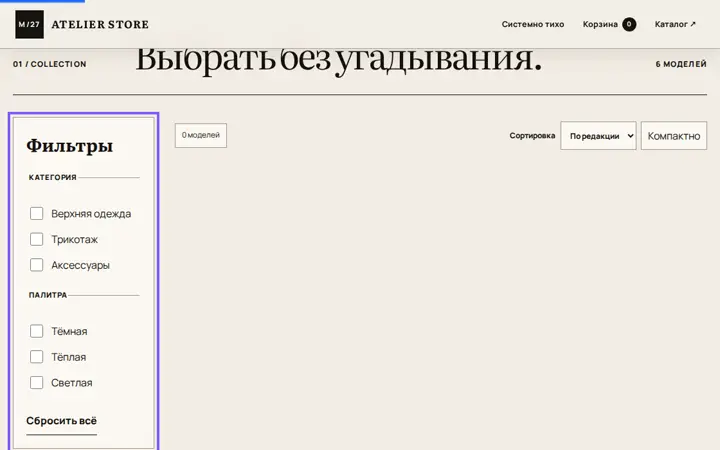Viewport: 720px width, 450px height.
Task: Enable the Трикотаж checkbox
Action: coord(36,239)
